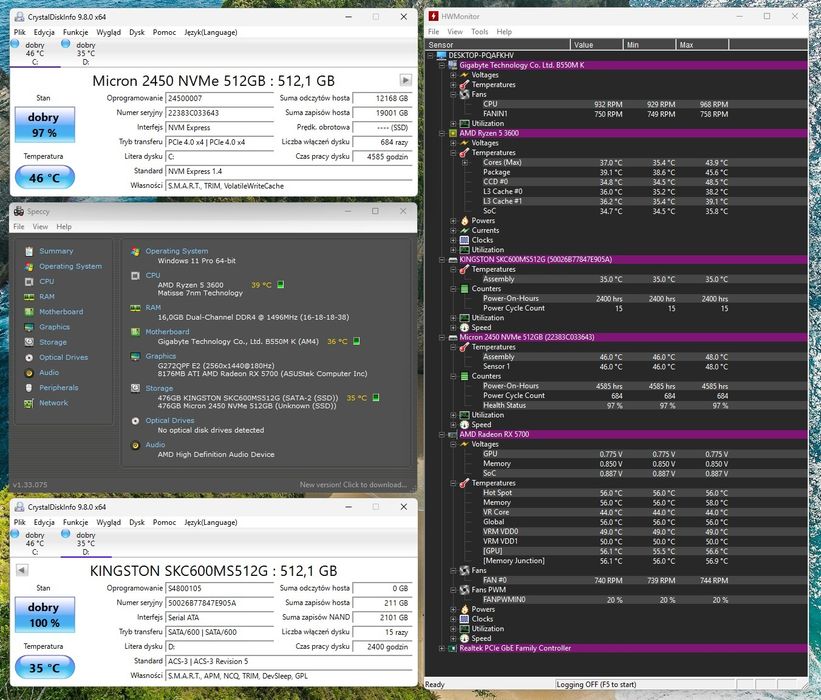Click network card icon beside Realtek PCIe GbE
The width and height of the screenshot is (821, 700).
[x=453, y=648]
